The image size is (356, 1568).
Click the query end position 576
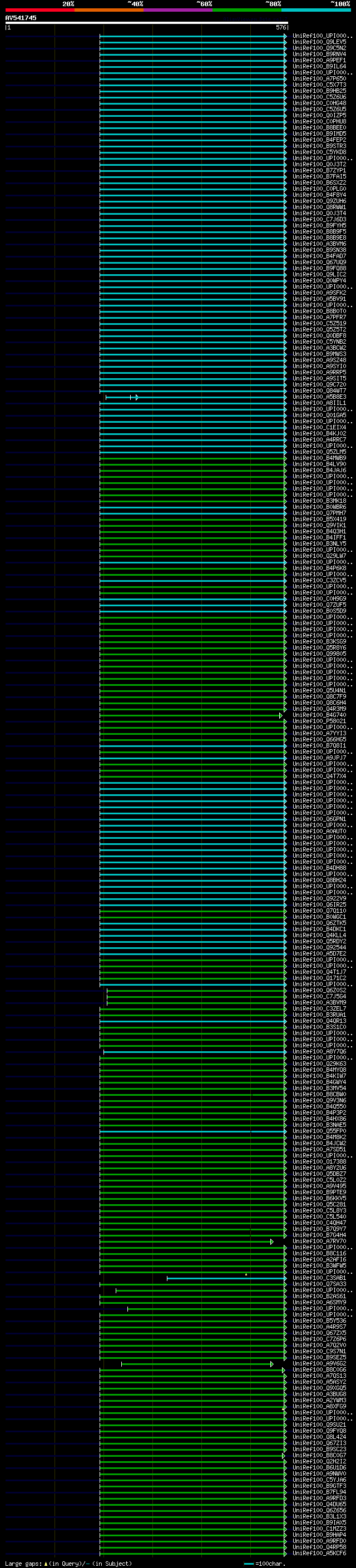[x=281, y=27]
